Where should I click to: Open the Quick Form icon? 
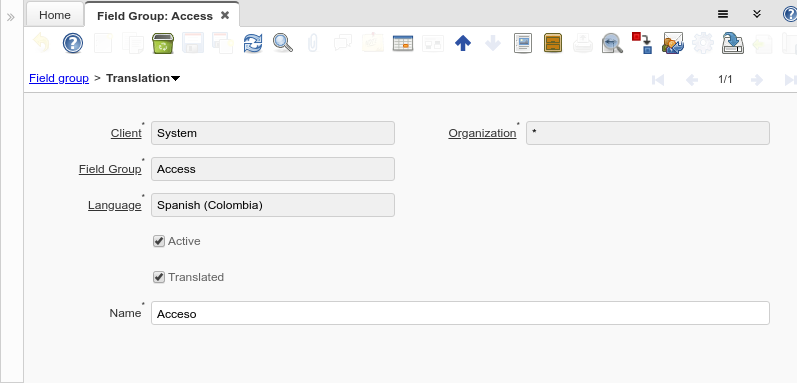coord(433,43)
